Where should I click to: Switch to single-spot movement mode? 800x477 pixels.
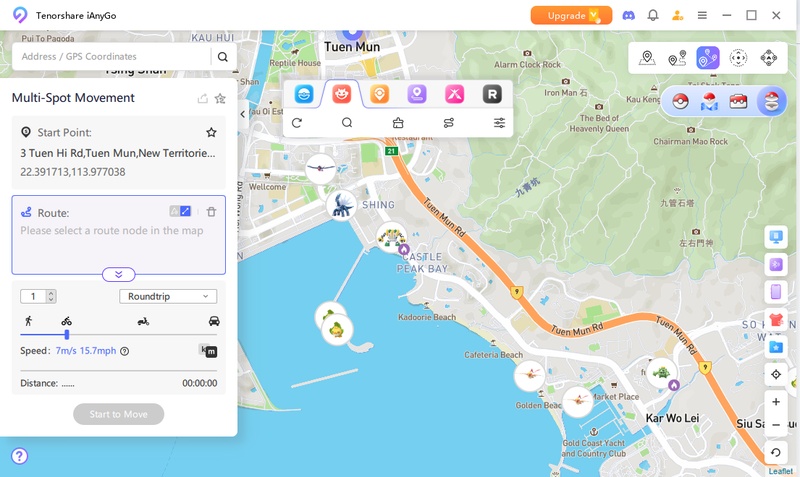tap(647, 58)
